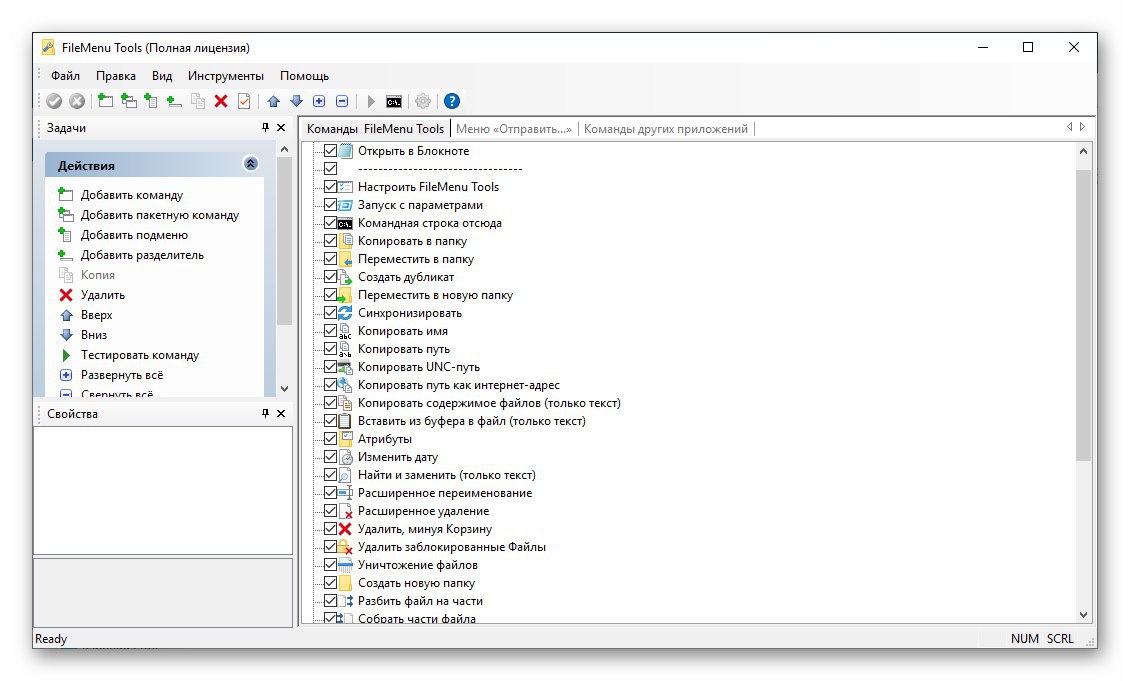Uncheck the Атрибуты checkbox
The height and width of the screenshot is (681, 1130).
click(x=330, y=439)
